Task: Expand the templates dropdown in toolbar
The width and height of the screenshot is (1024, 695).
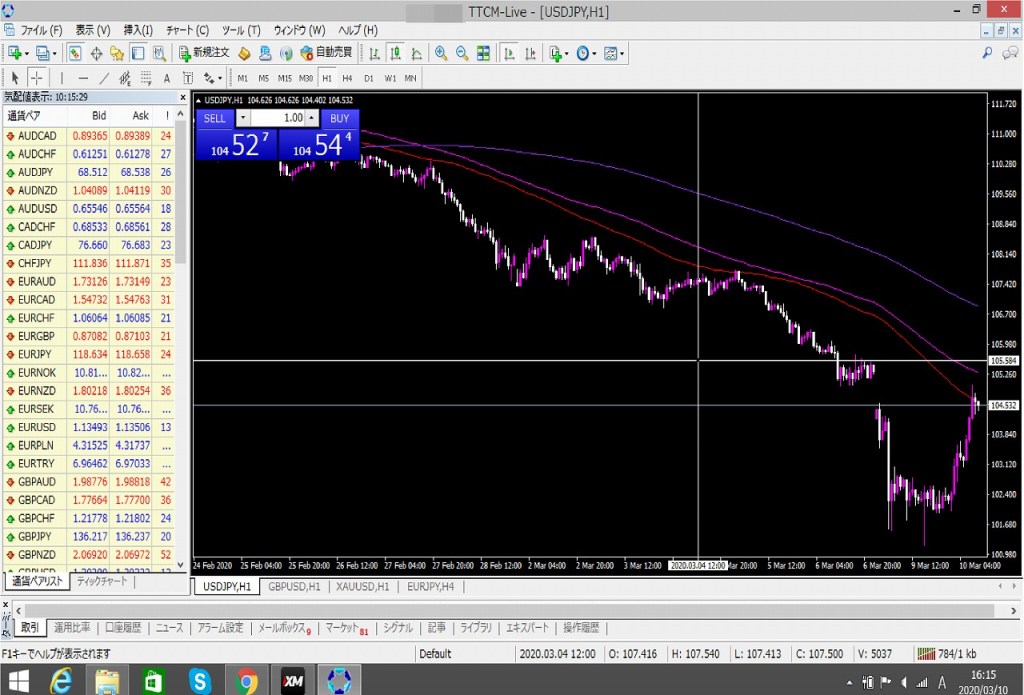Action: click(x=623, y=53)
